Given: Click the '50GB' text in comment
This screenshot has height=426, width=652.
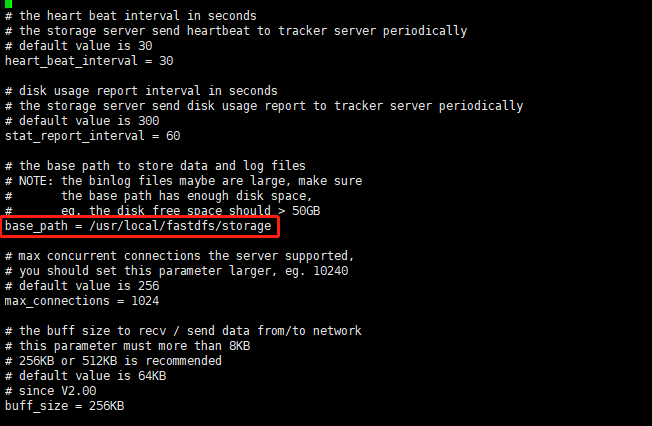Looking at the screenshot, I should (306, 211).
